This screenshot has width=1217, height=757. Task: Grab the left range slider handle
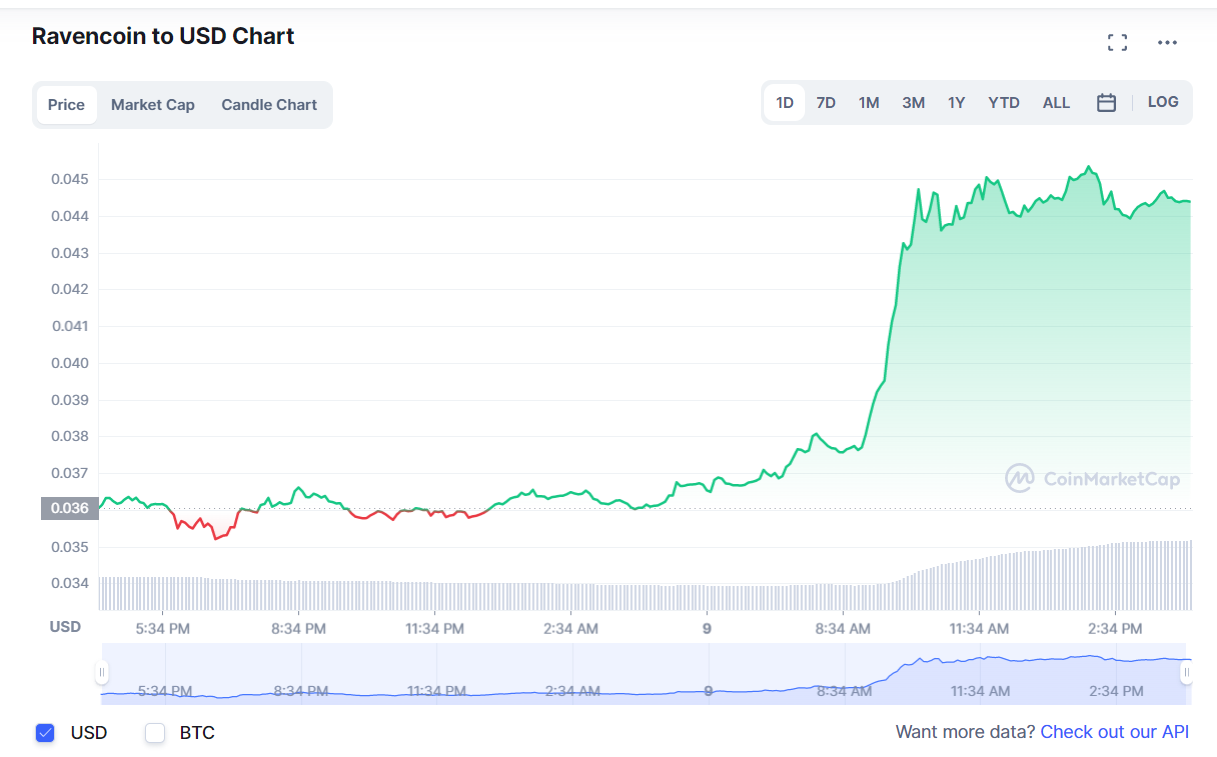101,671
